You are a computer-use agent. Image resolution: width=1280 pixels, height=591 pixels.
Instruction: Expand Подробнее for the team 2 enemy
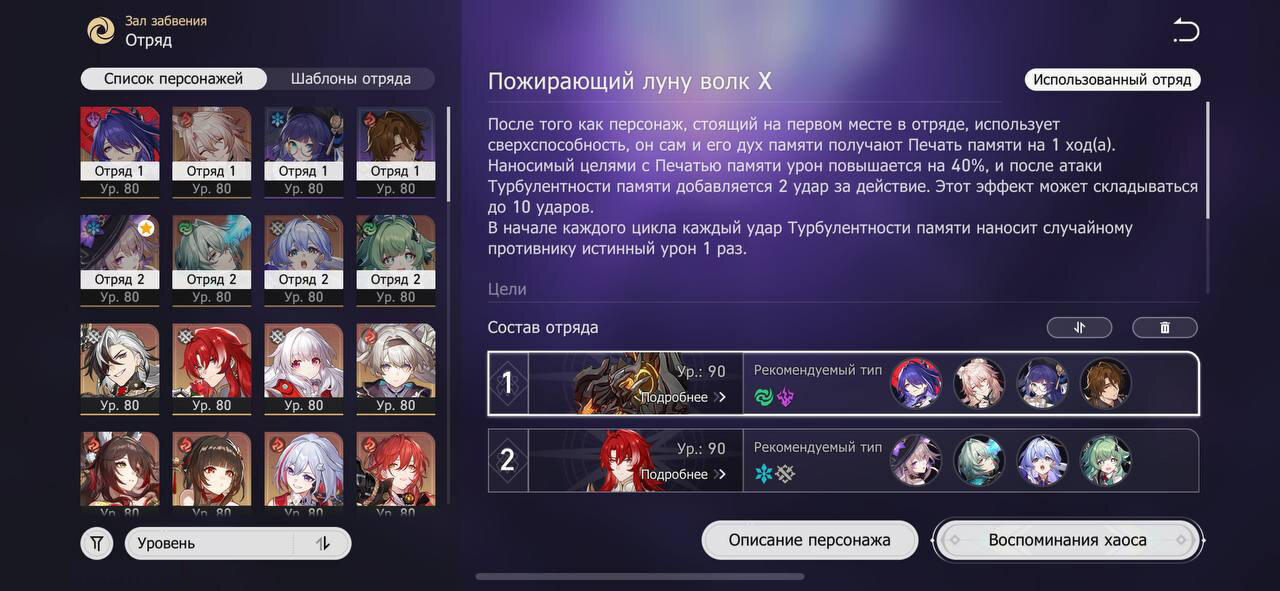pyautogui.click(x=684, y=475)
